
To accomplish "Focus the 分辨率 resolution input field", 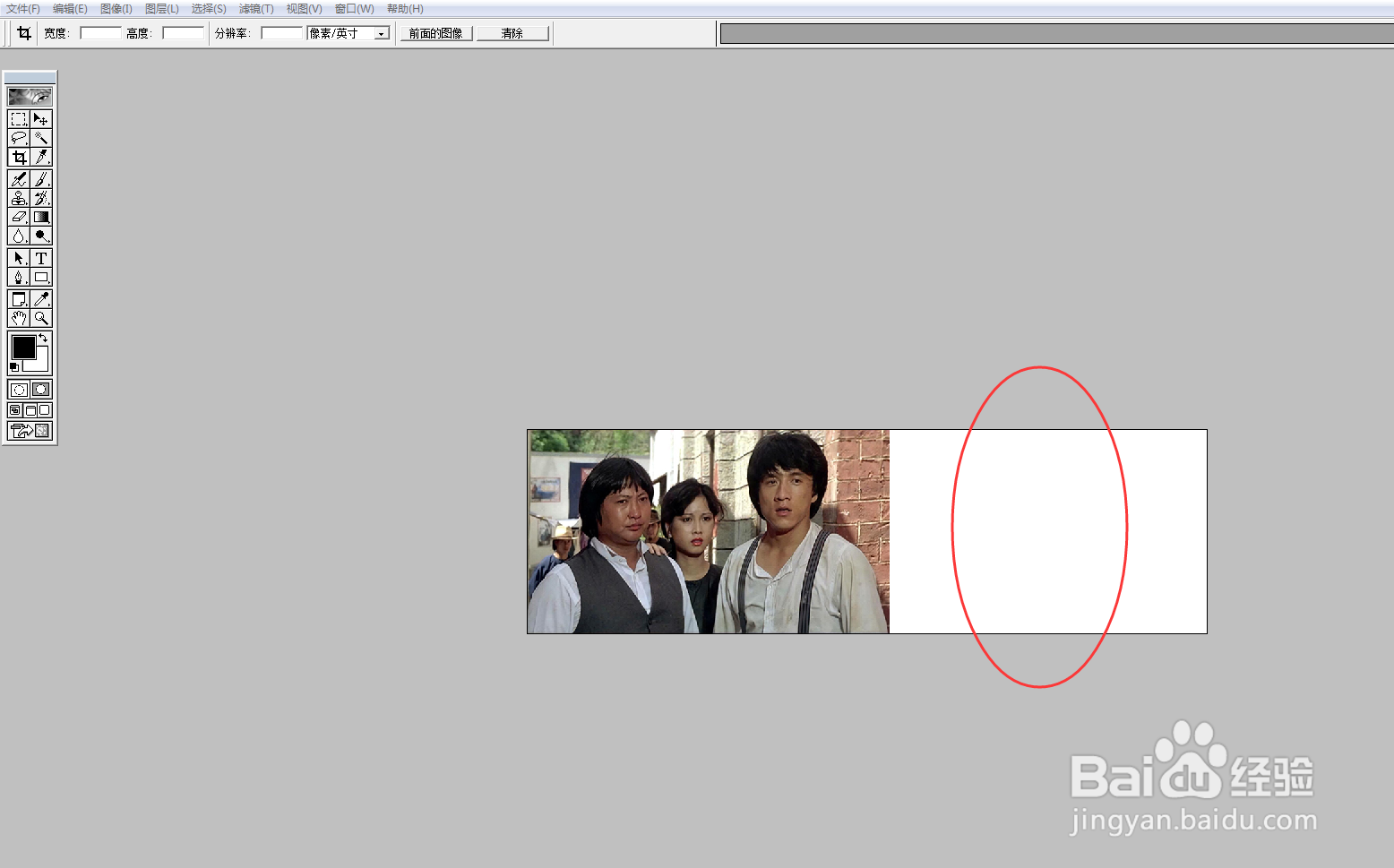I will click(282, 33).
